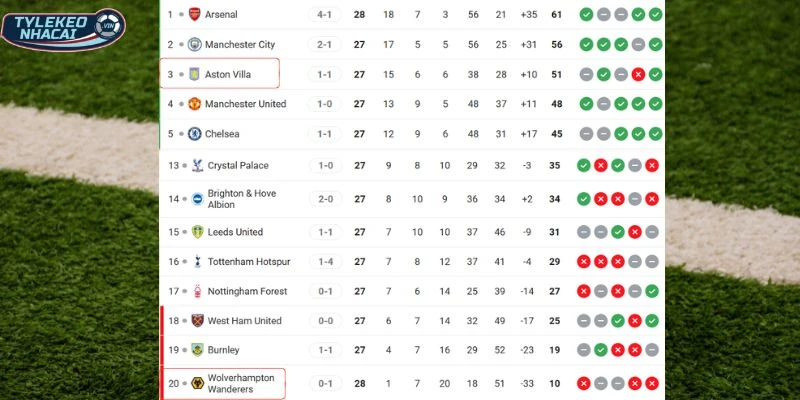
Task: Click the Manchester United crest icon
Action: 195,104
